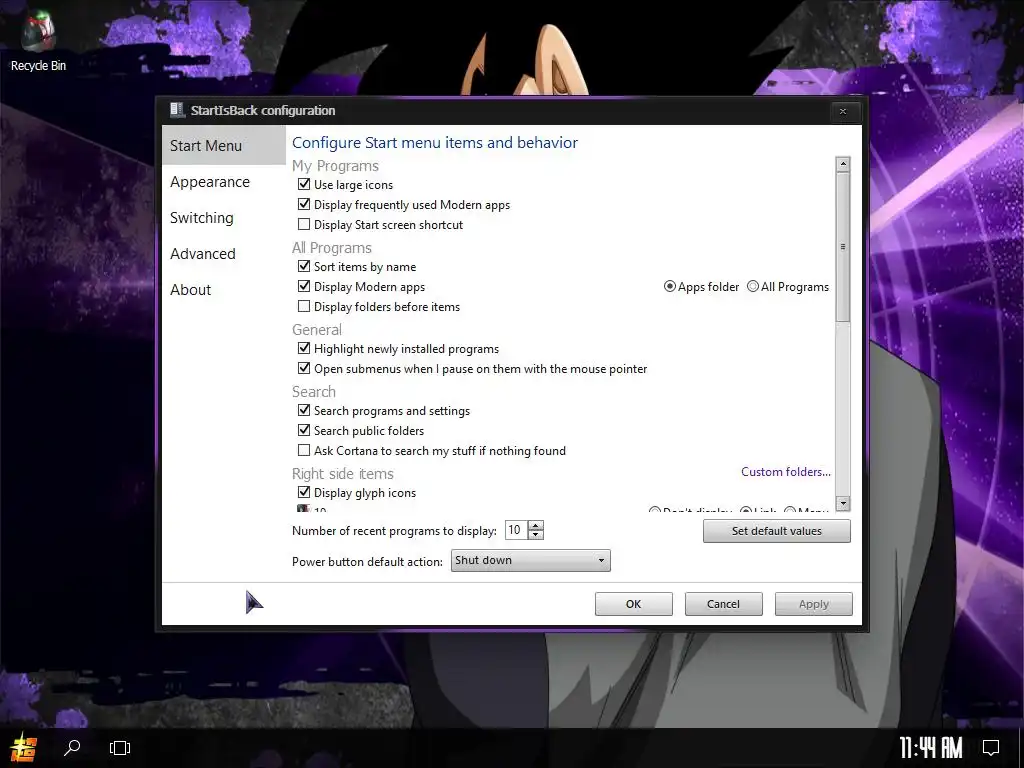
Task: Open the Action Center notification icon
Action: pyautogui.click(x=991, y=747)
